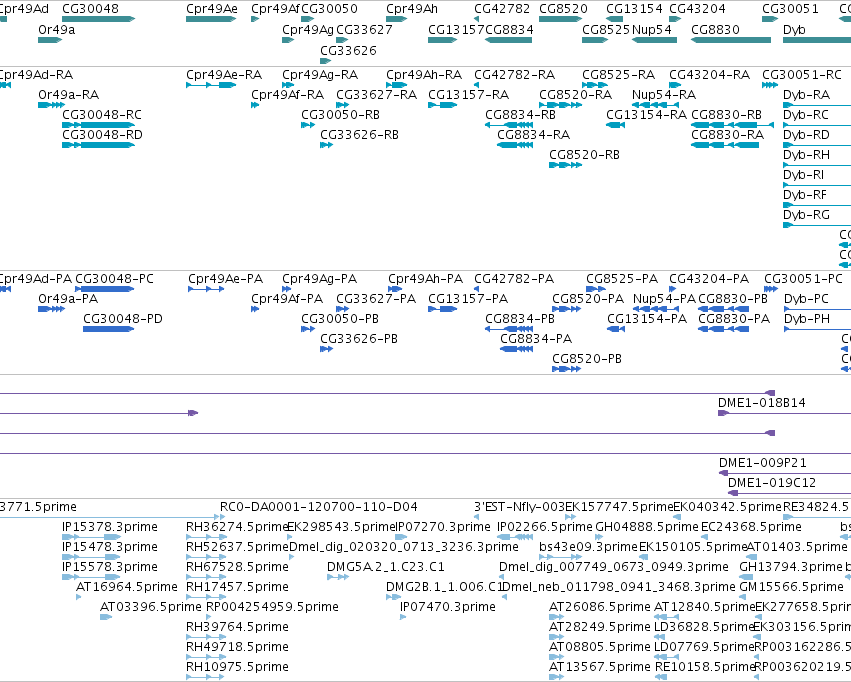
Task: Click the RH67528.5prime EST label
Action: coord(237,566)
